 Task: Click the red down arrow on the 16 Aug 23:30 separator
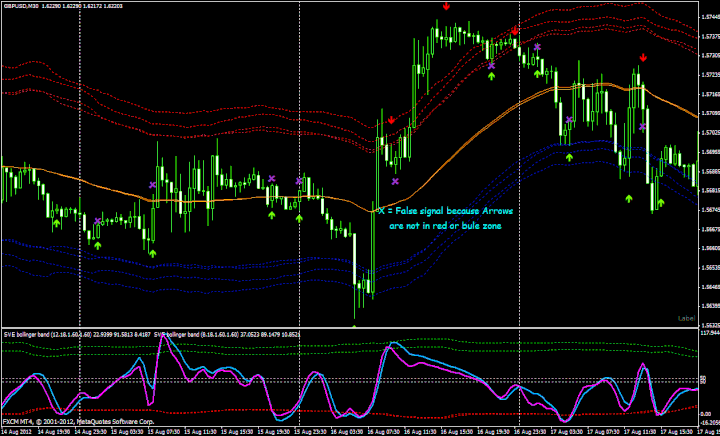click(x=515, y=31)
